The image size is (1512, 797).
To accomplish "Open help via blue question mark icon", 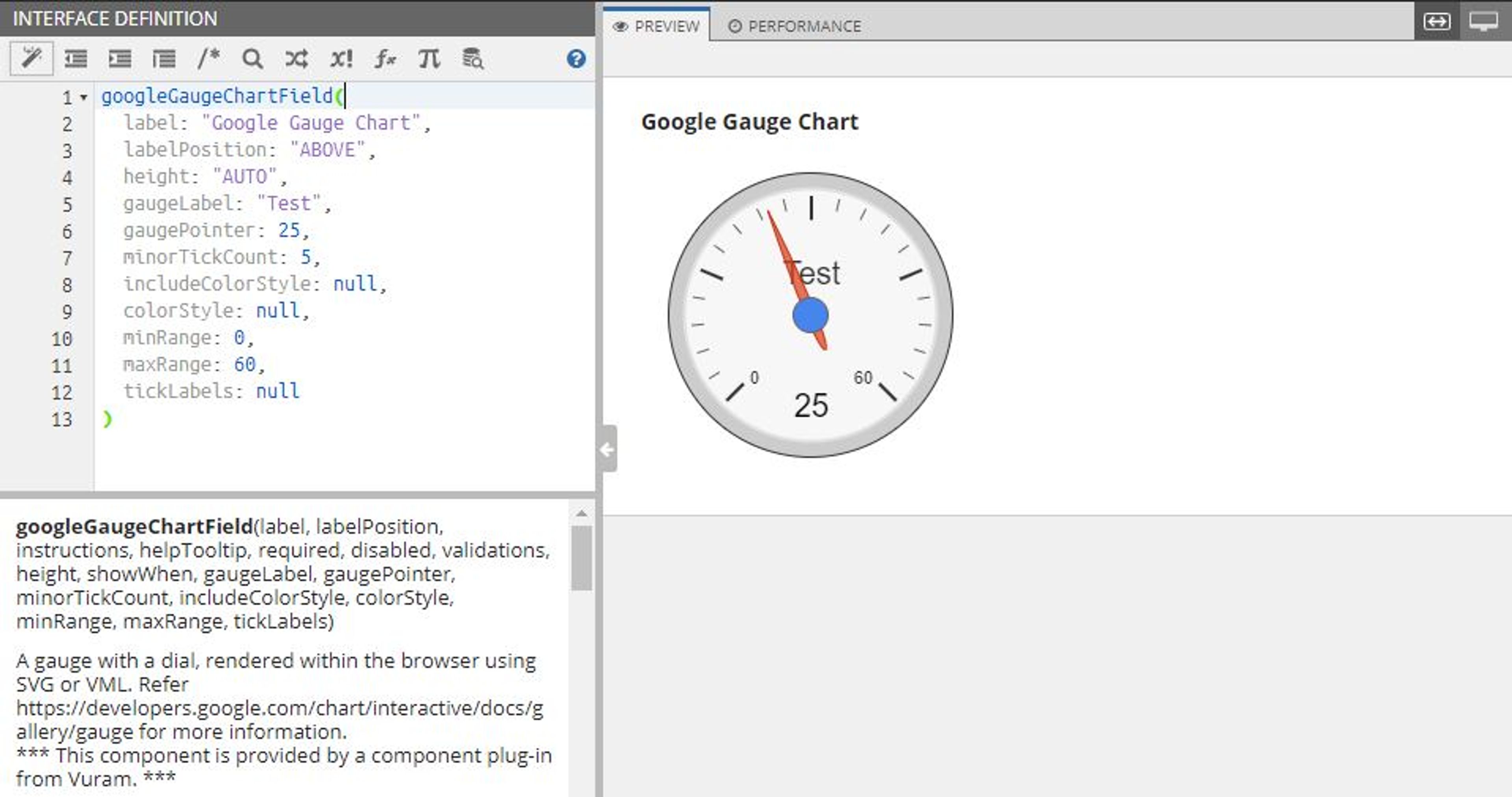I will coord(576,59).
